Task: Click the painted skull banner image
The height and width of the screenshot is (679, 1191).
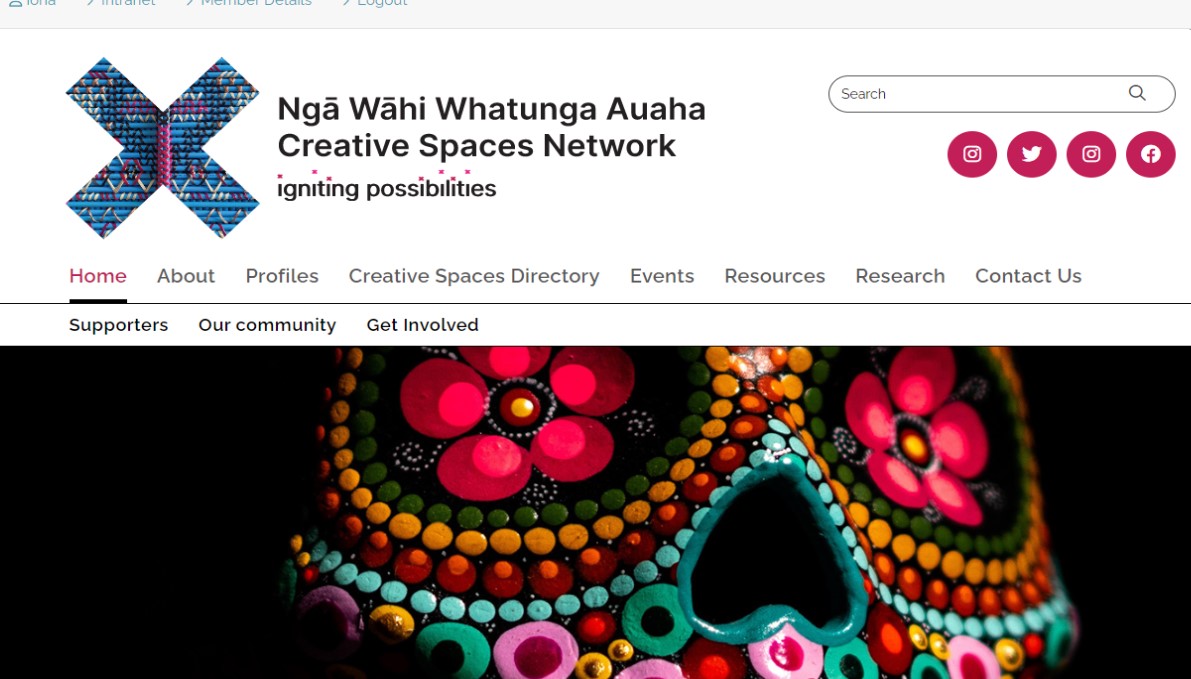Action: (596, 513)
